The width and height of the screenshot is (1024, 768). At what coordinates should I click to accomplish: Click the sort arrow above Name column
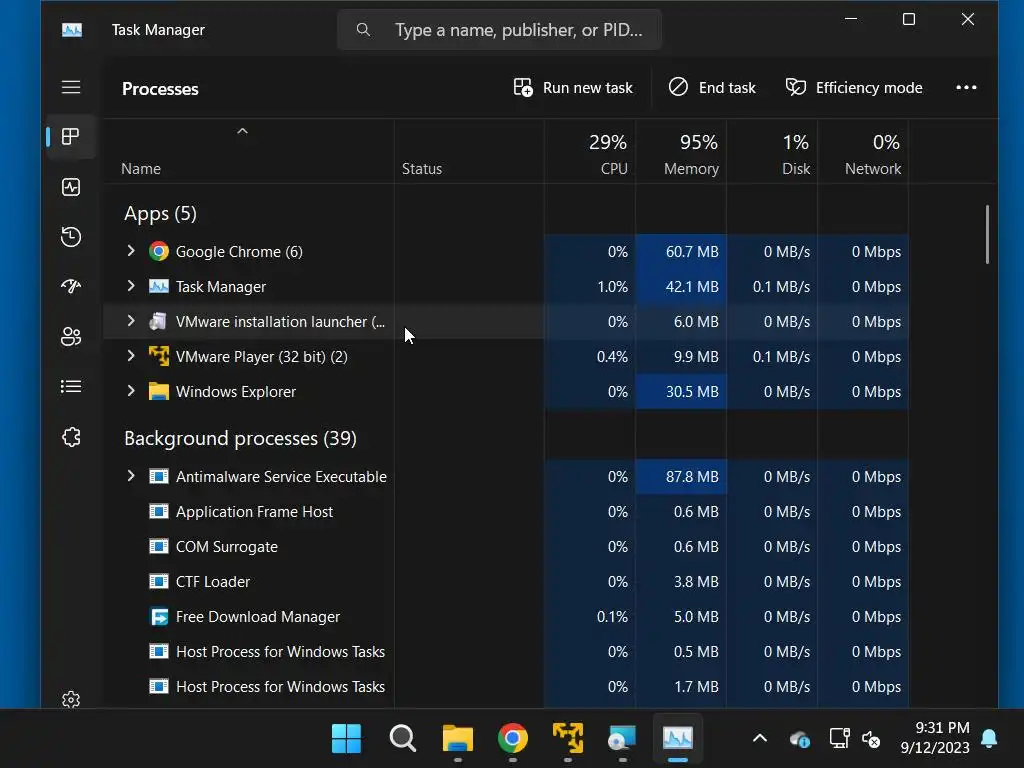242,131
